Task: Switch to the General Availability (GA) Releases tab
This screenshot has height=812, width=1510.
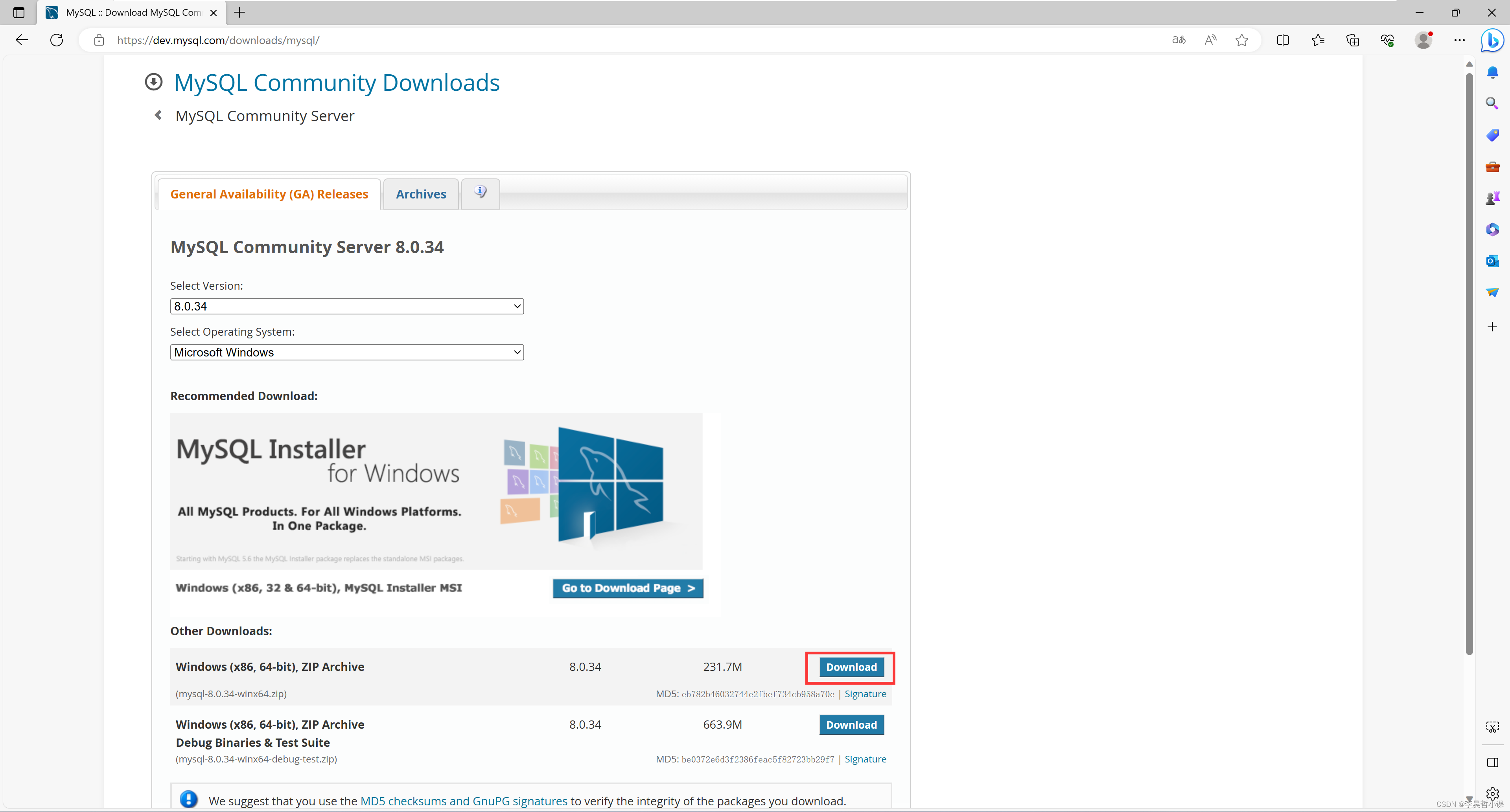Action: 269,194
